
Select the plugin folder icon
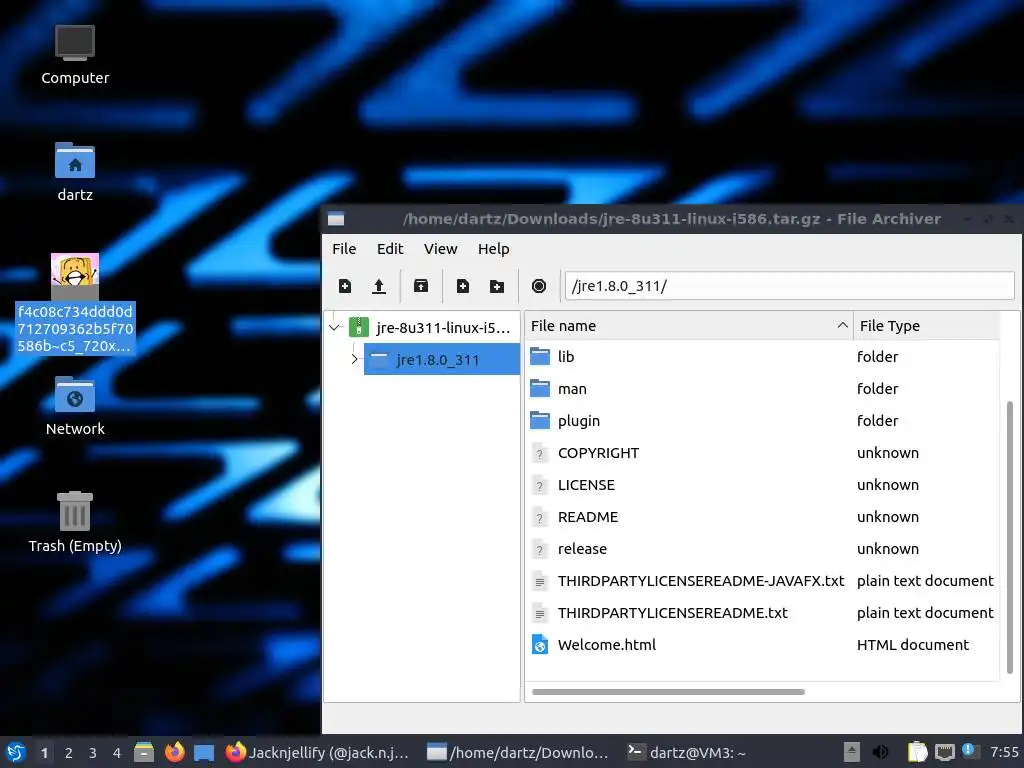click(x=540, y=421)
